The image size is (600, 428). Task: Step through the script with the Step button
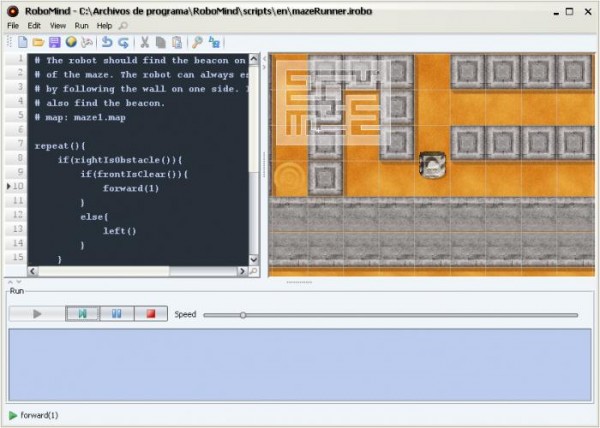pyautogui.click(x=82, y=314)
